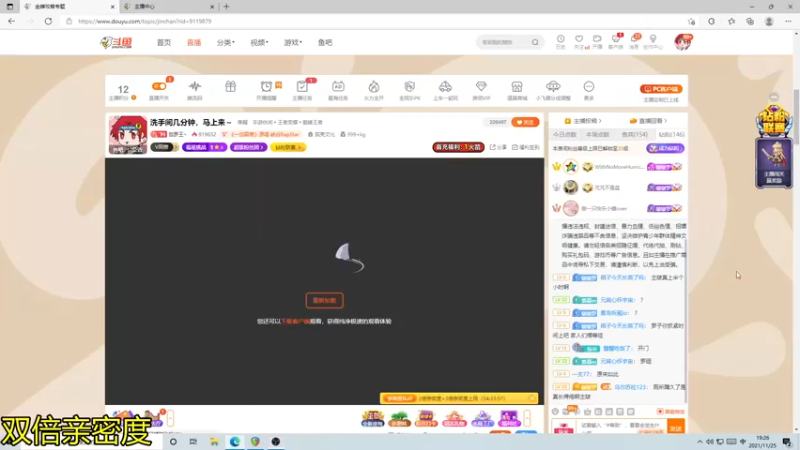Open the 鱼吧 menu item

click(325, 42)
